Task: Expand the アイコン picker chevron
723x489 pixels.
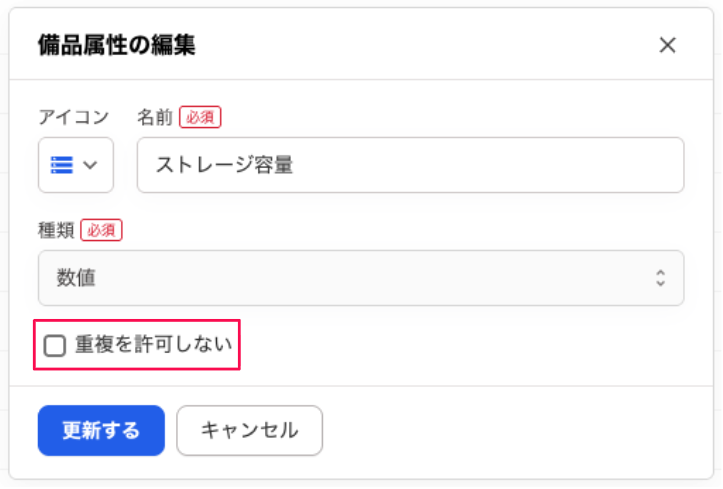Action: 91,165
